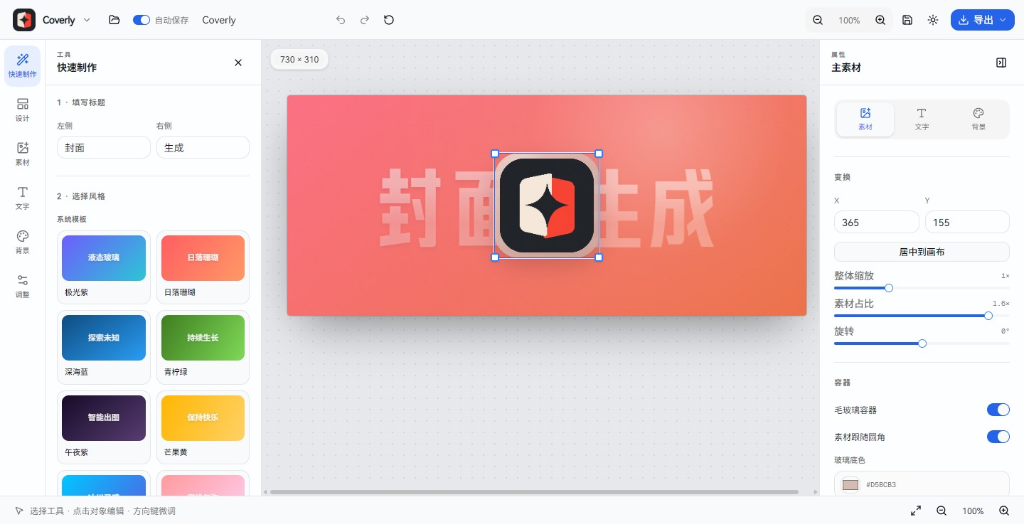Open 素材 panel in left sidebar
Screen dimensions: 1024x524
22,154
